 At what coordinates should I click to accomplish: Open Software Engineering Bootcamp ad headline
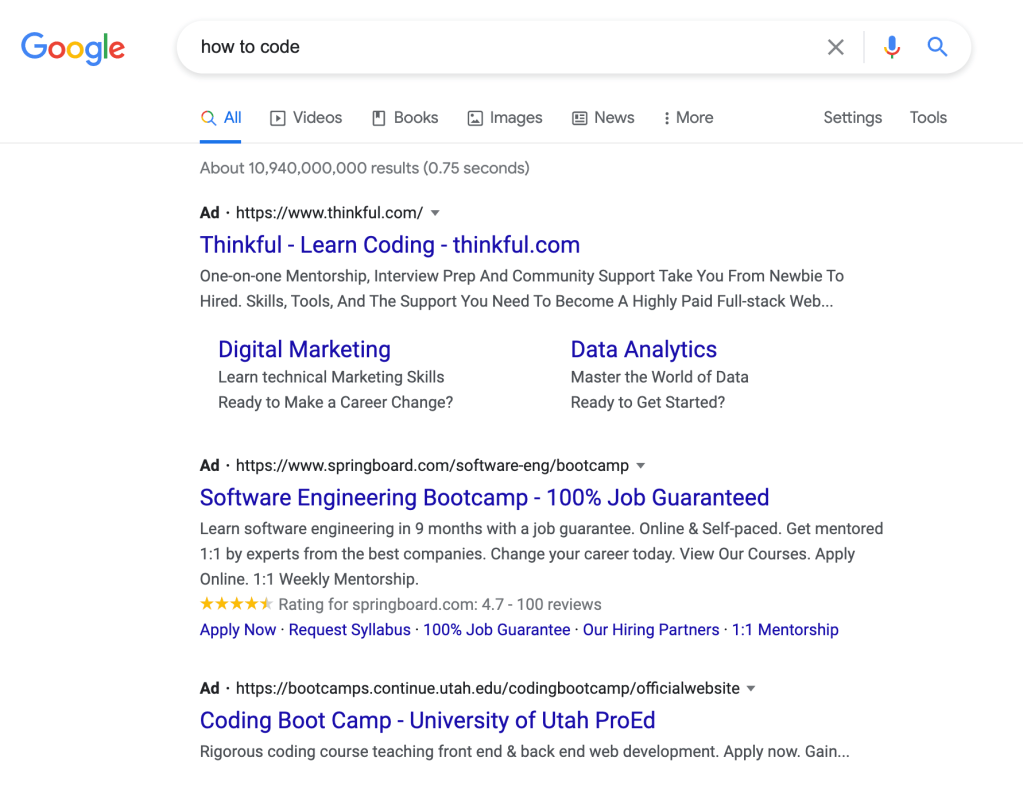pos(484,498)
